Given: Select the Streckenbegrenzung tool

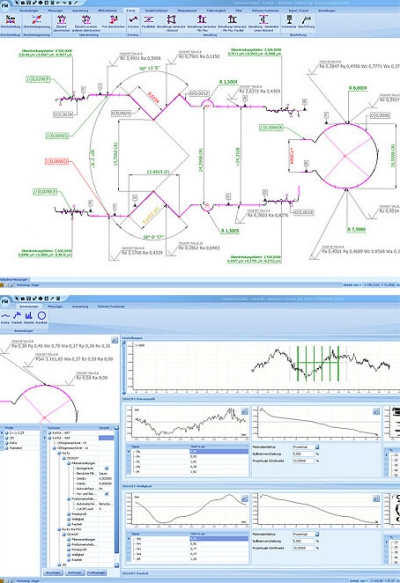Looking at the screenshot, I should [x=36, y=22].
